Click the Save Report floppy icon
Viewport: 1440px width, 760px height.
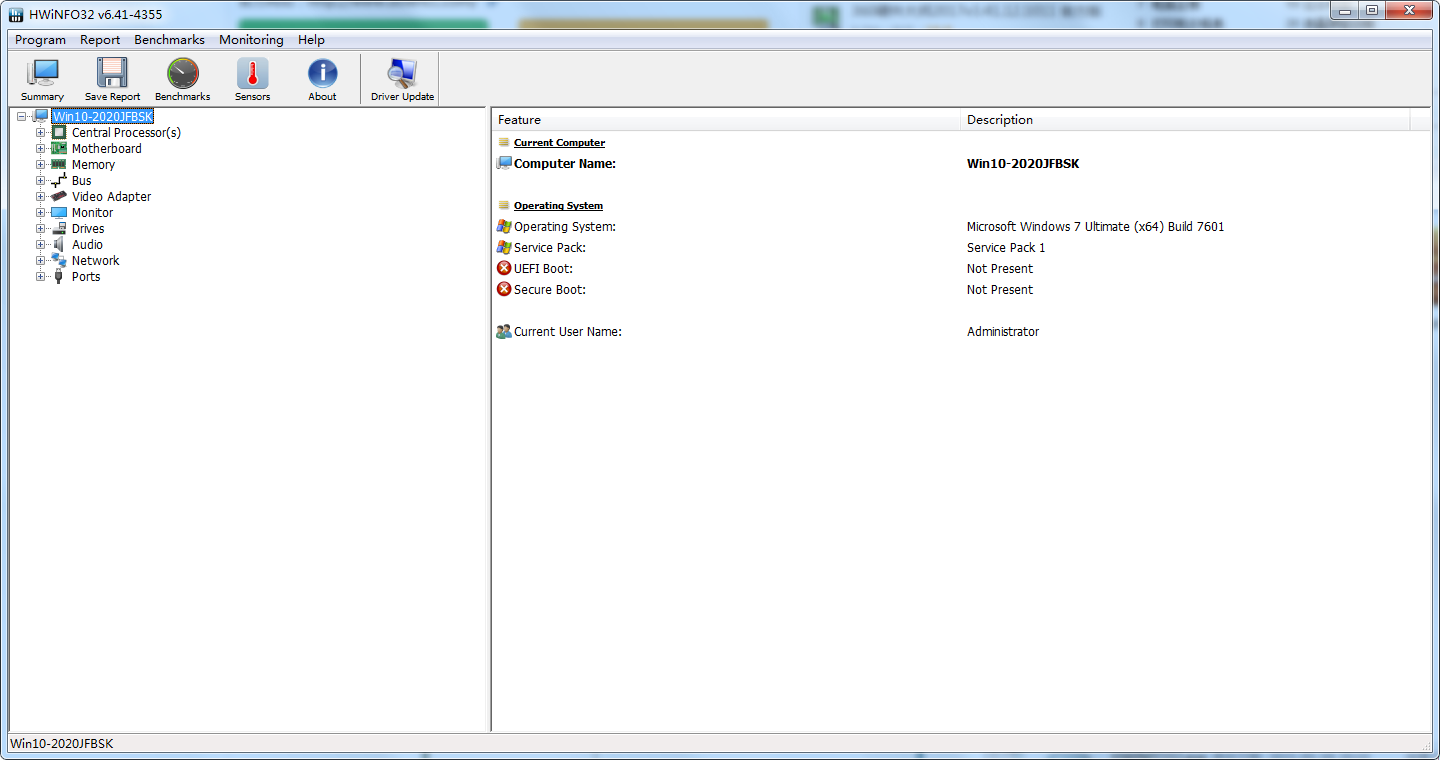[112, 74]
